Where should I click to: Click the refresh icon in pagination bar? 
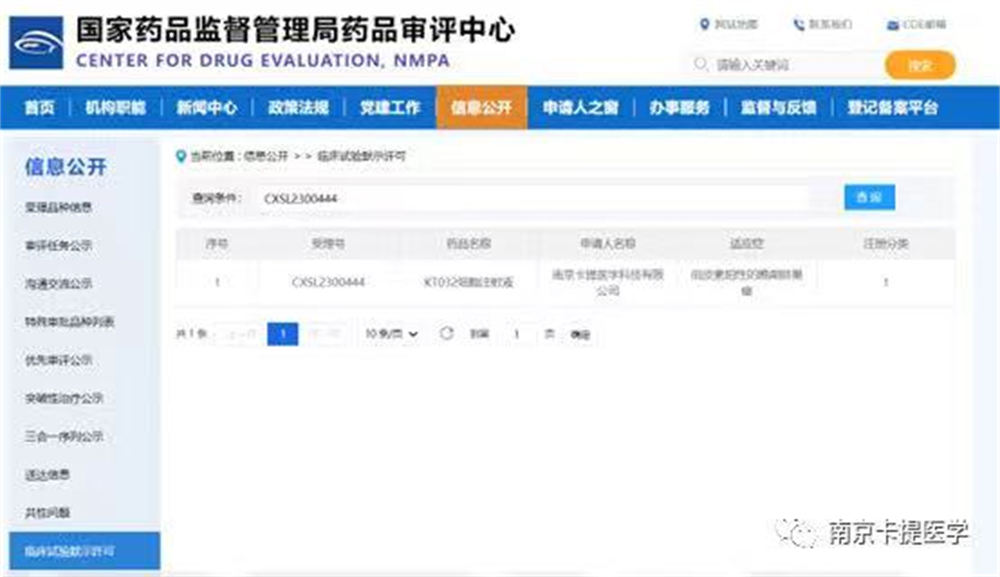446,333
